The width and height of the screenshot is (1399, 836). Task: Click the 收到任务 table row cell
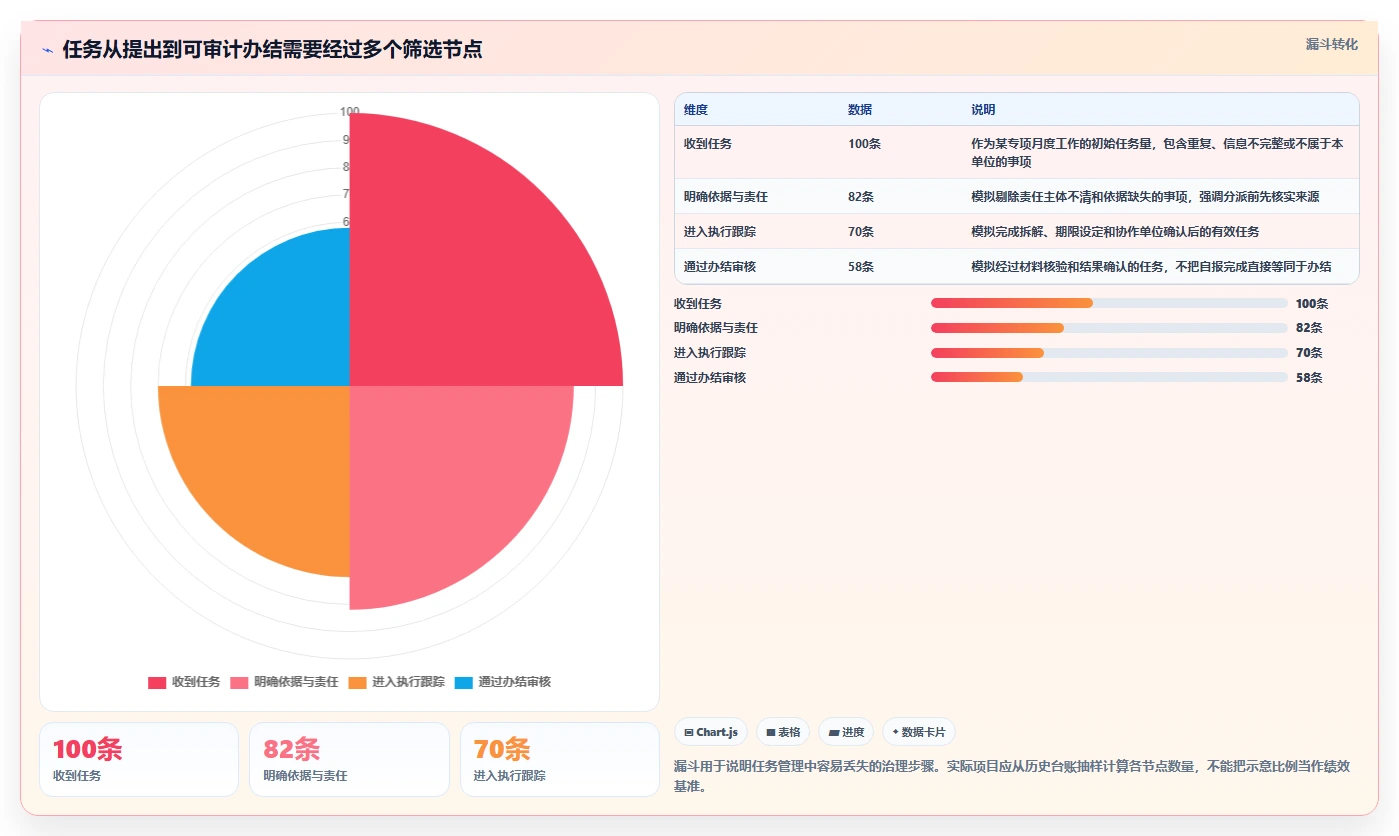click(757, 152)
